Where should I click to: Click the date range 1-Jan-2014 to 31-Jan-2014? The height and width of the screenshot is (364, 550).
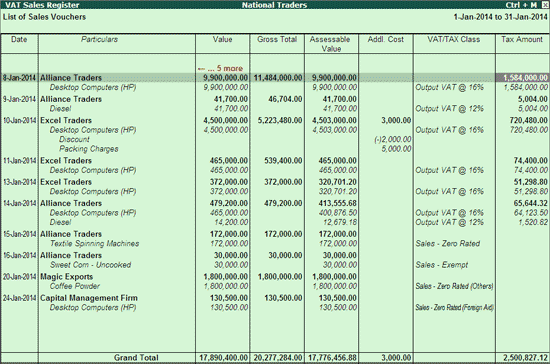coord(500,17)
